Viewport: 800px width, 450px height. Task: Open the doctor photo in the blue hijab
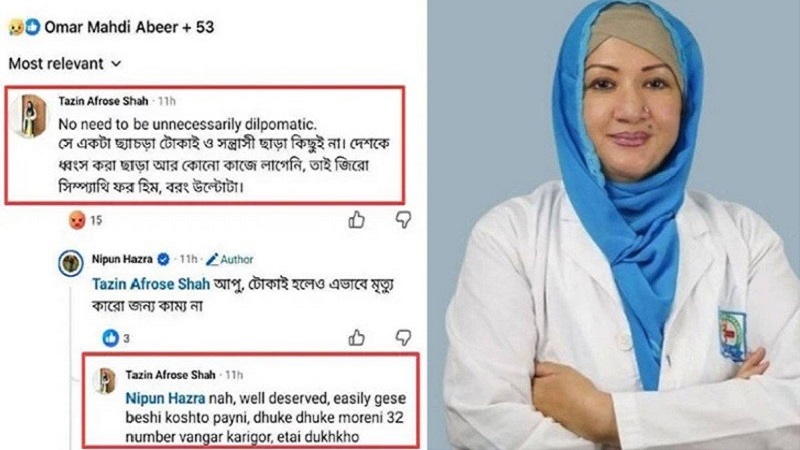[x=614, y=225]
